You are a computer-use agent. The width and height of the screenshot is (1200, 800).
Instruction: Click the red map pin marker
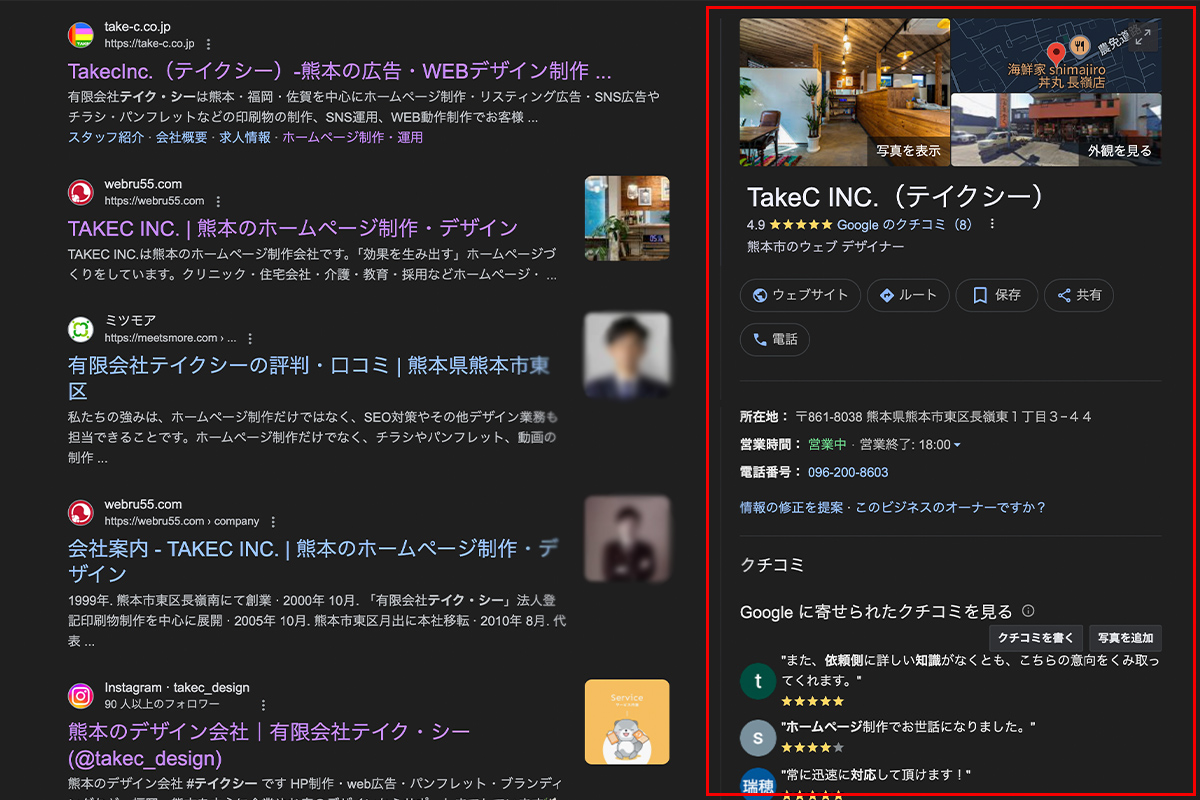(1054, 53)
